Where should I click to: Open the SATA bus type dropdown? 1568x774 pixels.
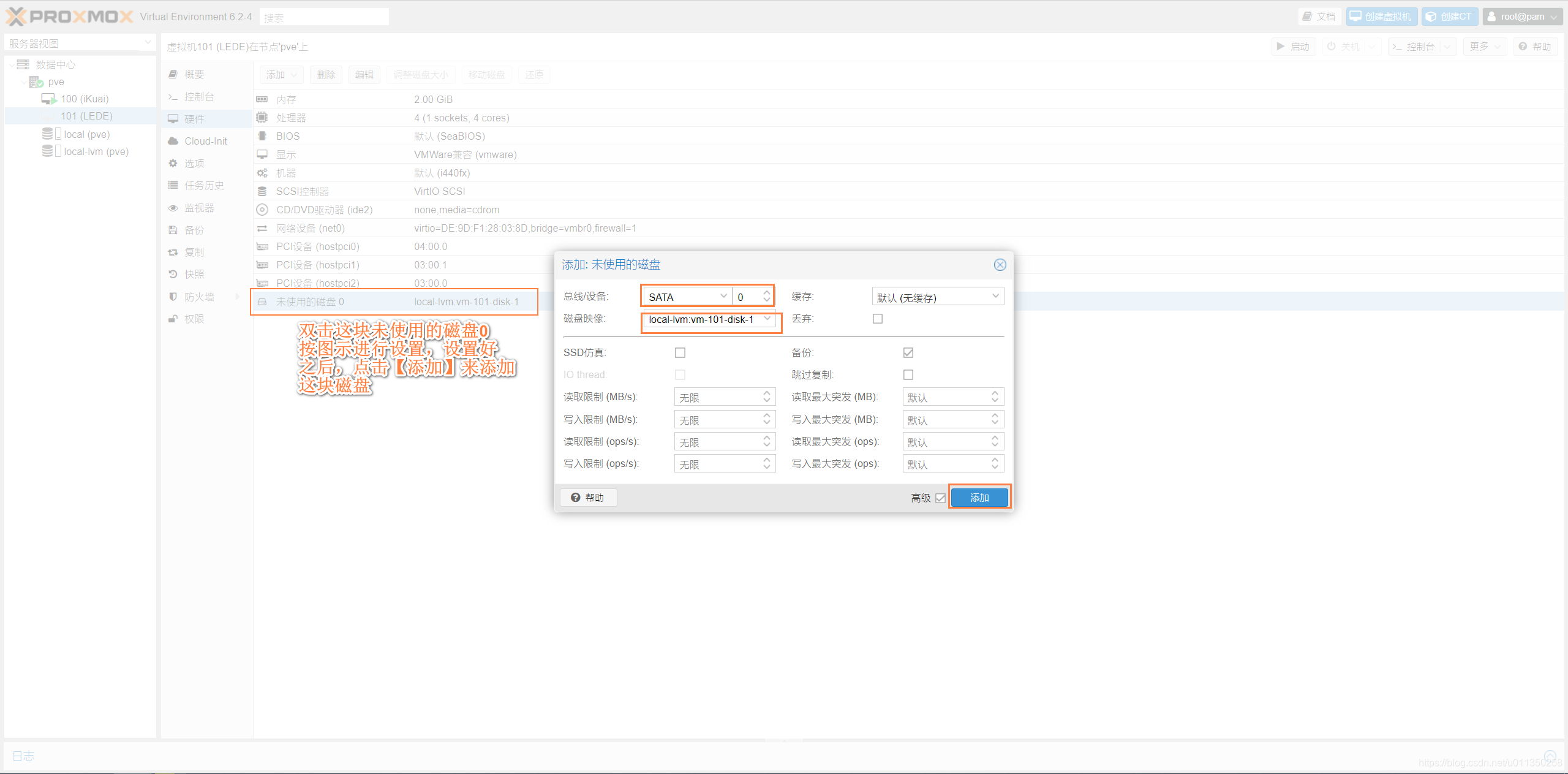pos(723,297)
